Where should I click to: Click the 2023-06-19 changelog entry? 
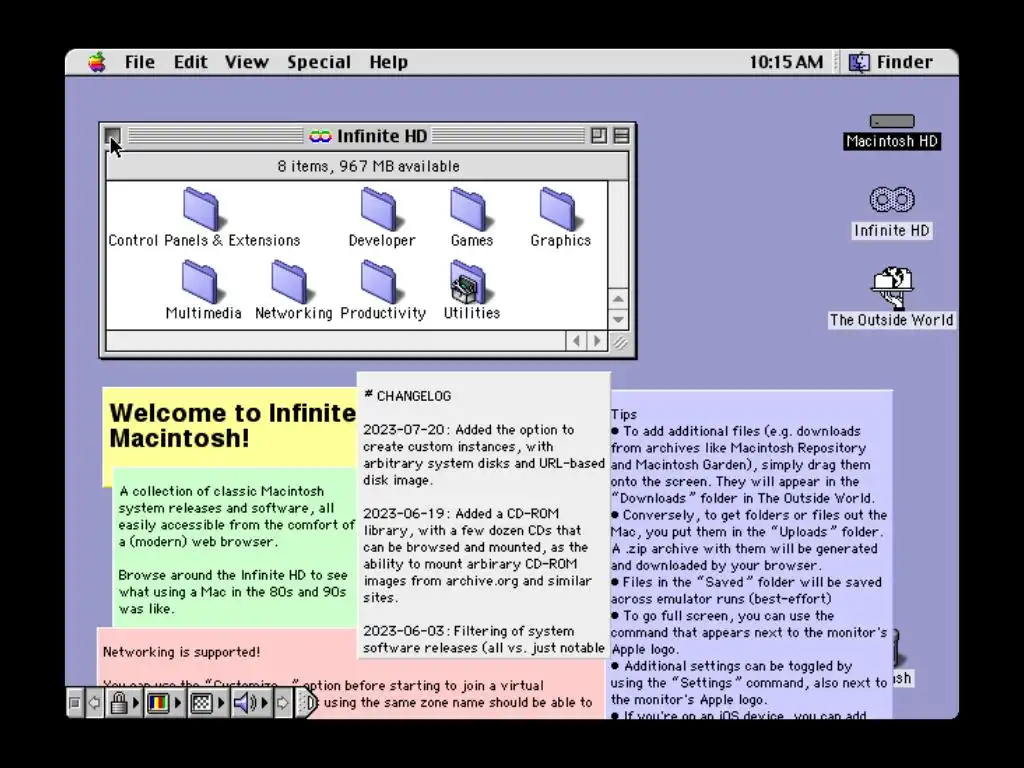pos(477,555)
